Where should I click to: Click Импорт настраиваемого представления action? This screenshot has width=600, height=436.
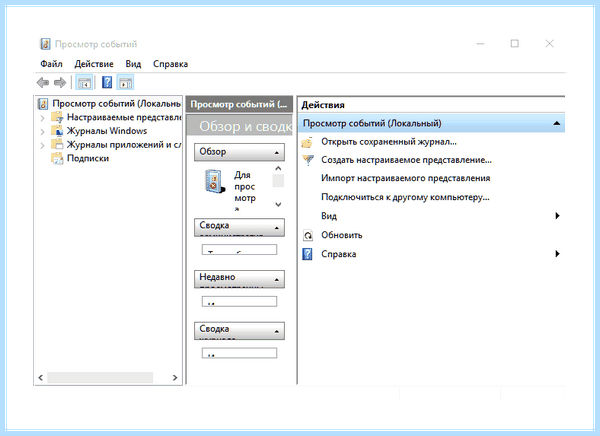406,178
